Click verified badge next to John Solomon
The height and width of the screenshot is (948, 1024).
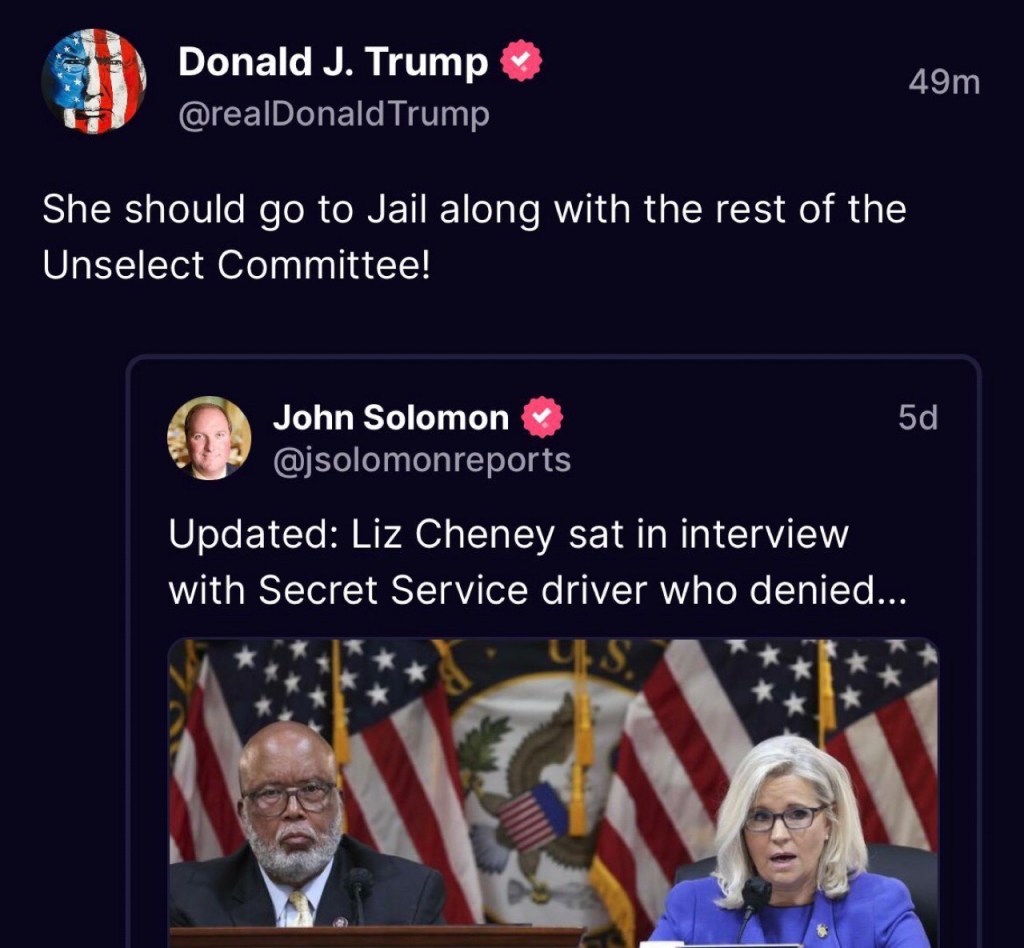543,417
